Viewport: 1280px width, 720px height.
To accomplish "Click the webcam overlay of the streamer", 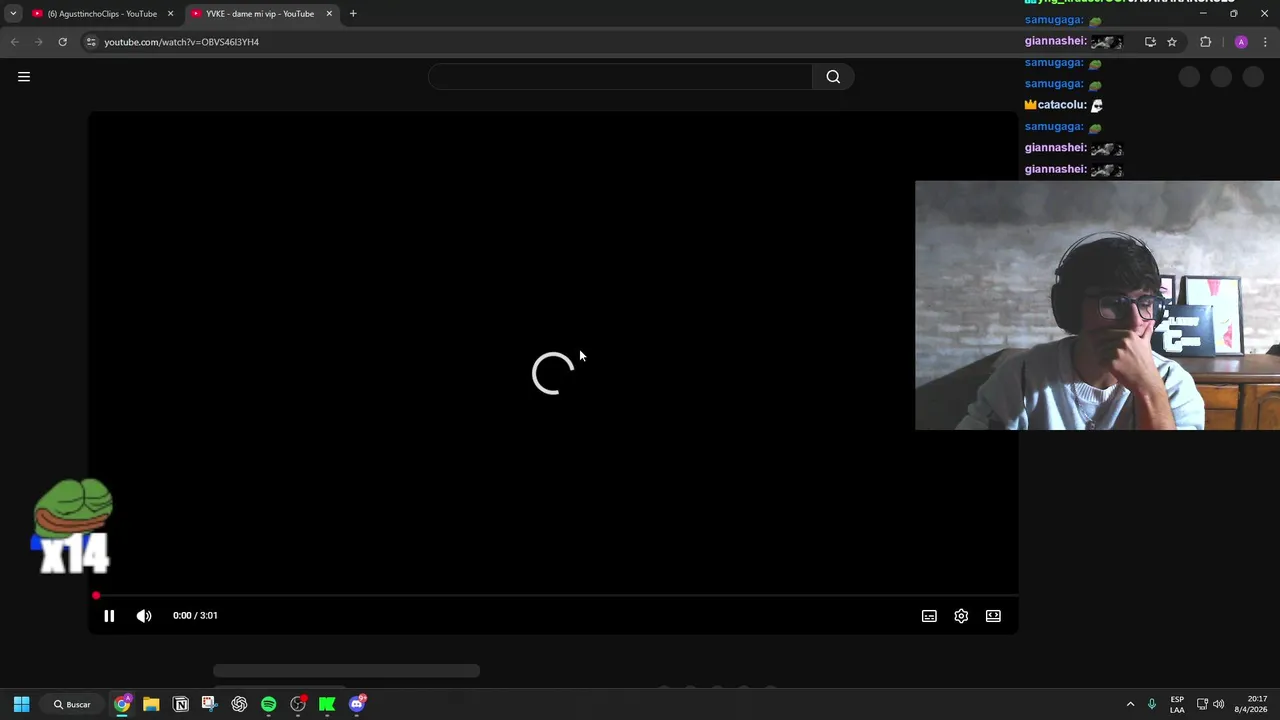I will pyautogui.click(x=1097, y=305).
